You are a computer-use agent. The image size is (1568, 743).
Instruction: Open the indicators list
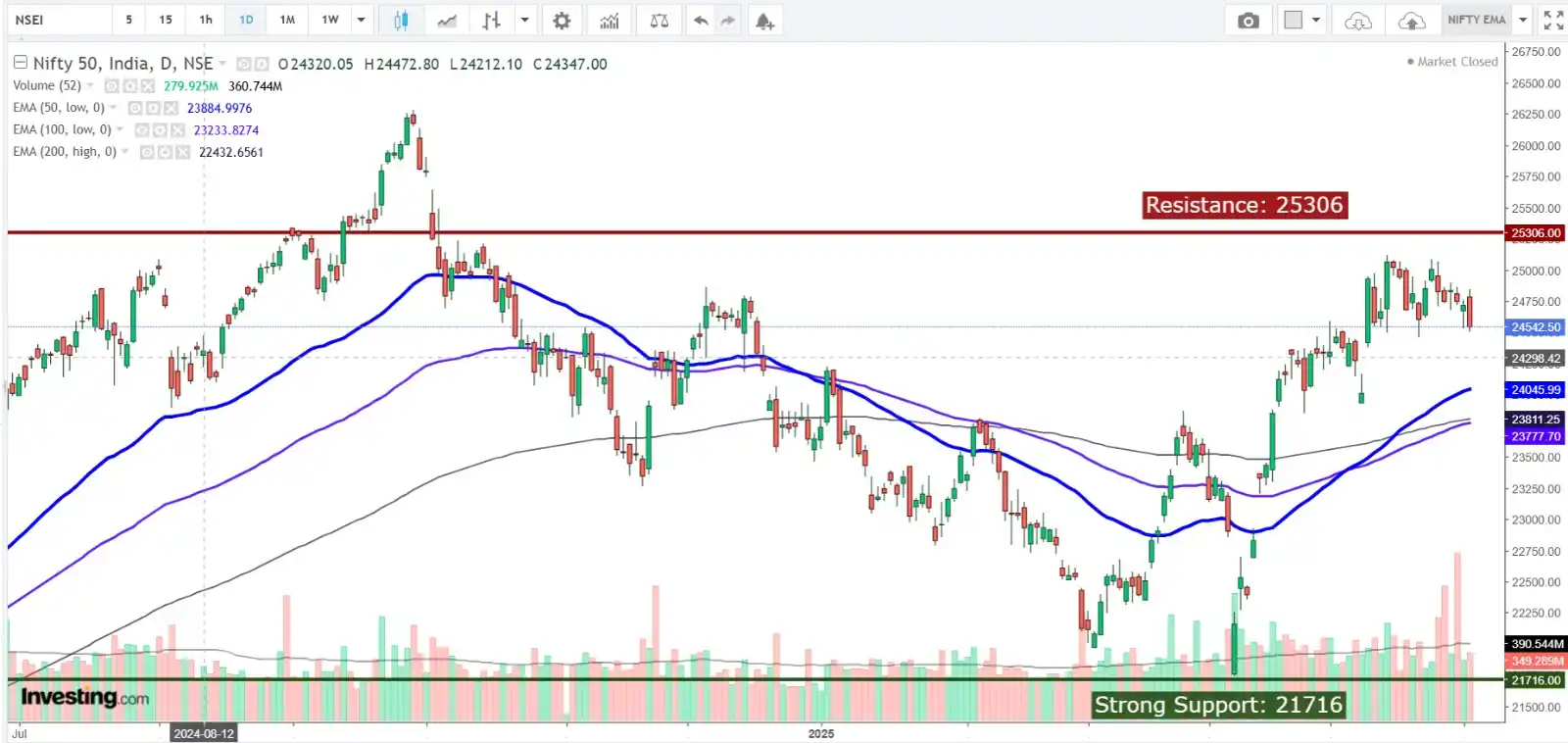pos(610,20)
